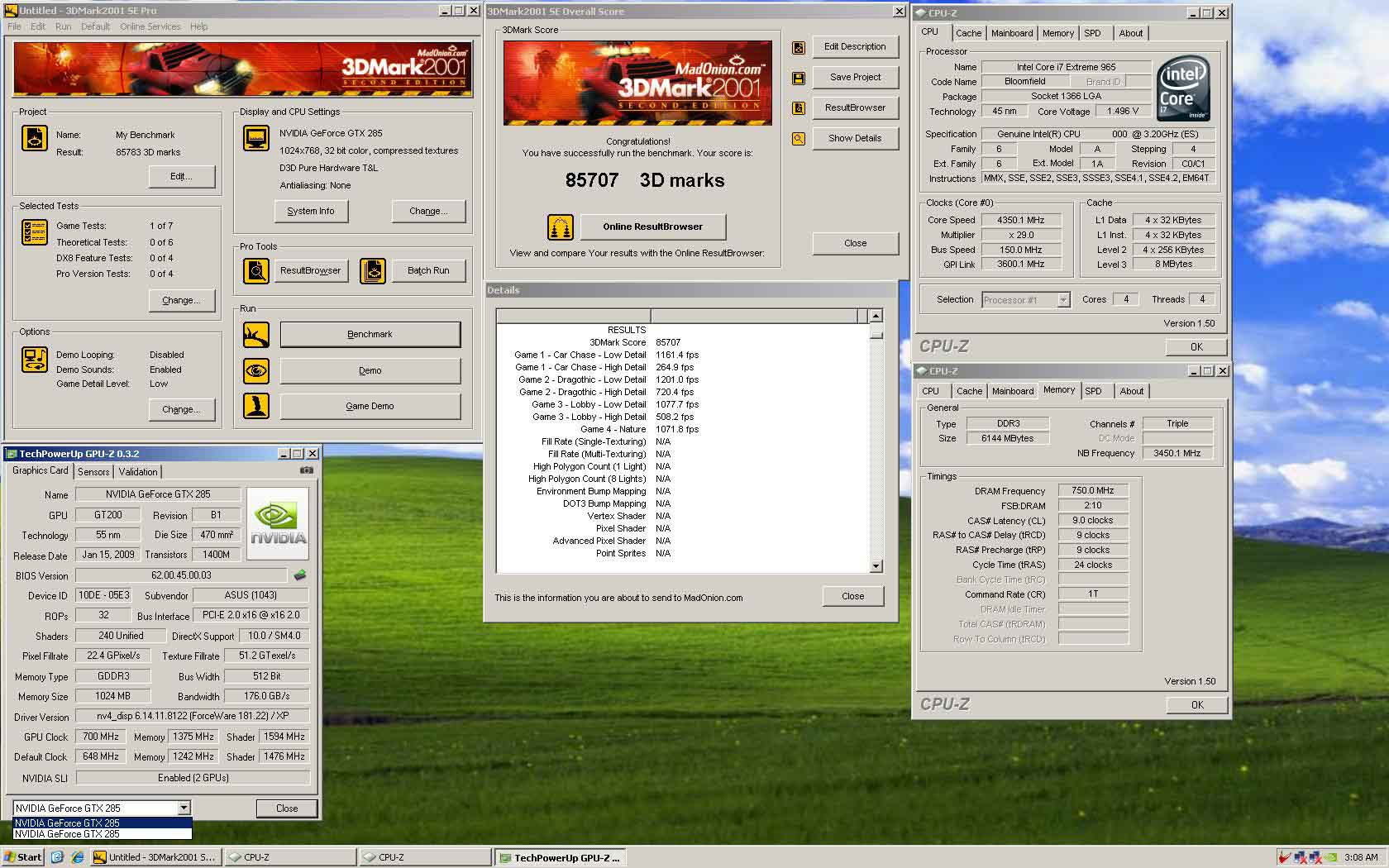Open the Mainboard tab in the top CPU-Z window
The image size is (1389, 868).
(x=1012, y=33)
